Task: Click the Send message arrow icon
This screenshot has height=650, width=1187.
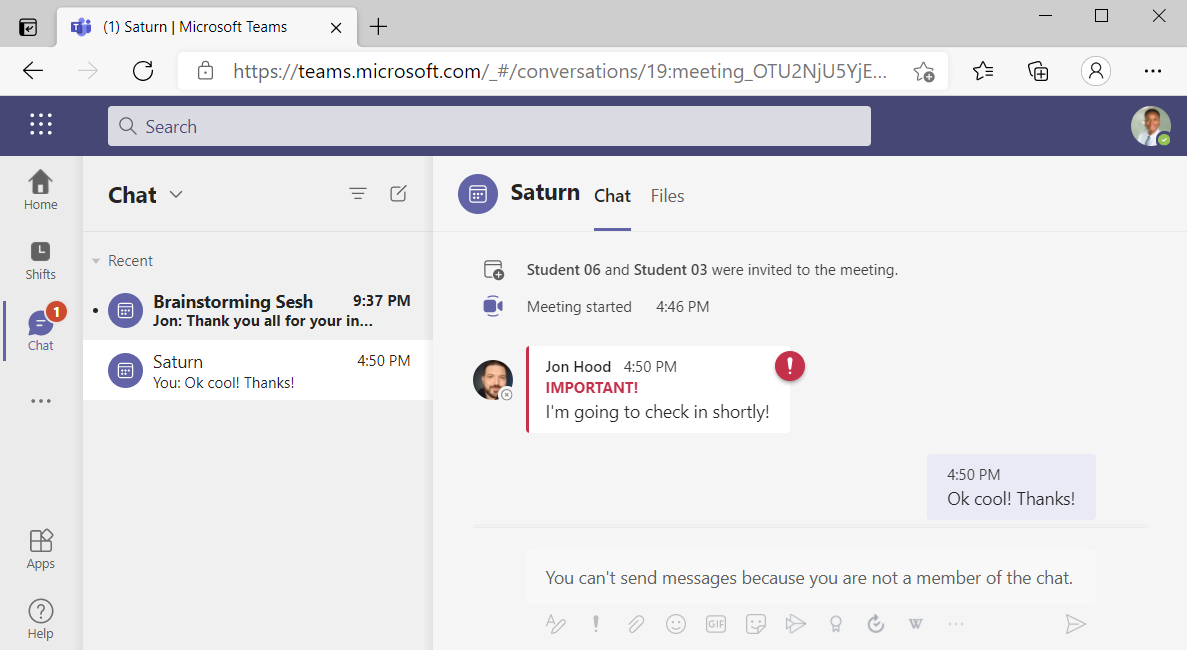Action: click(x=1075, y=624)
